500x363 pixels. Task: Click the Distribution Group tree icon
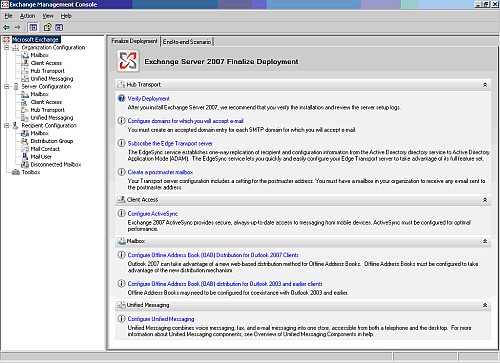(25, 141)
